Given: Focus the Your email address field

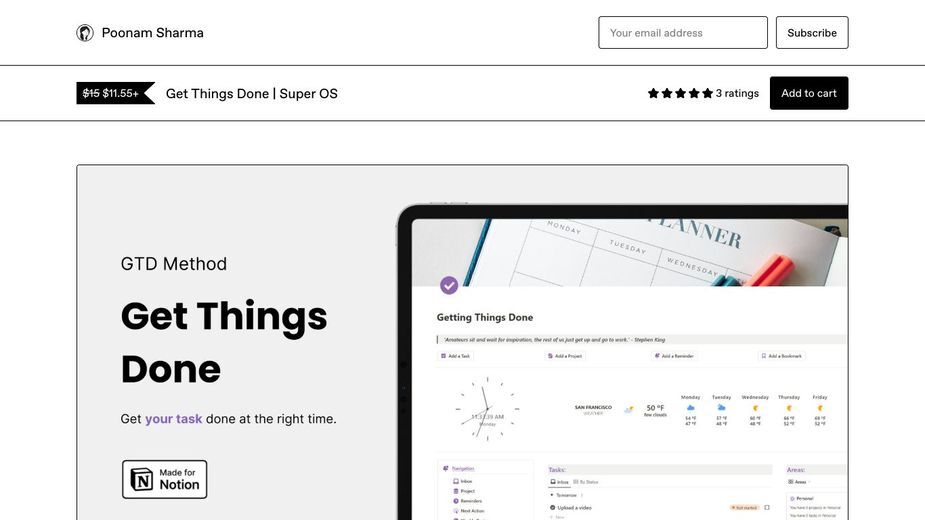Looking at the screenshot, I should (683, 32).
